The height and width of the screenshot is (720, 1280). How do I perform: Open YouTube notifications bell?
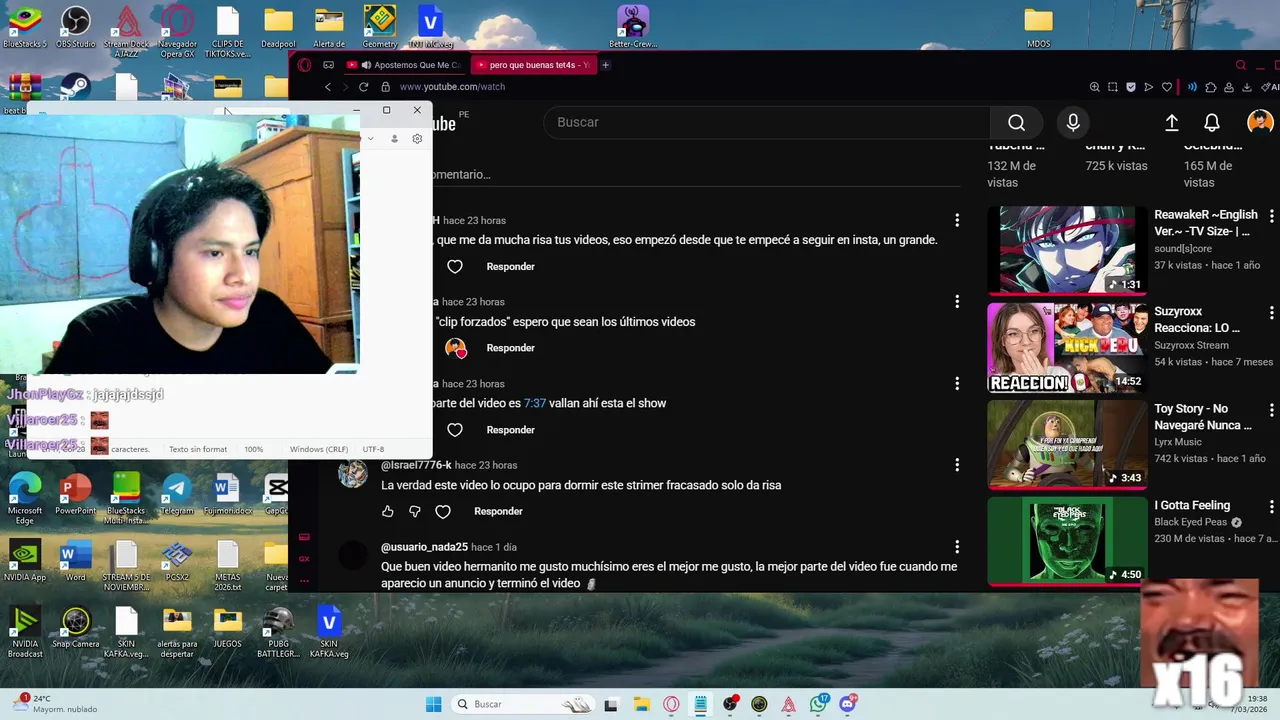pos(1211,122)
